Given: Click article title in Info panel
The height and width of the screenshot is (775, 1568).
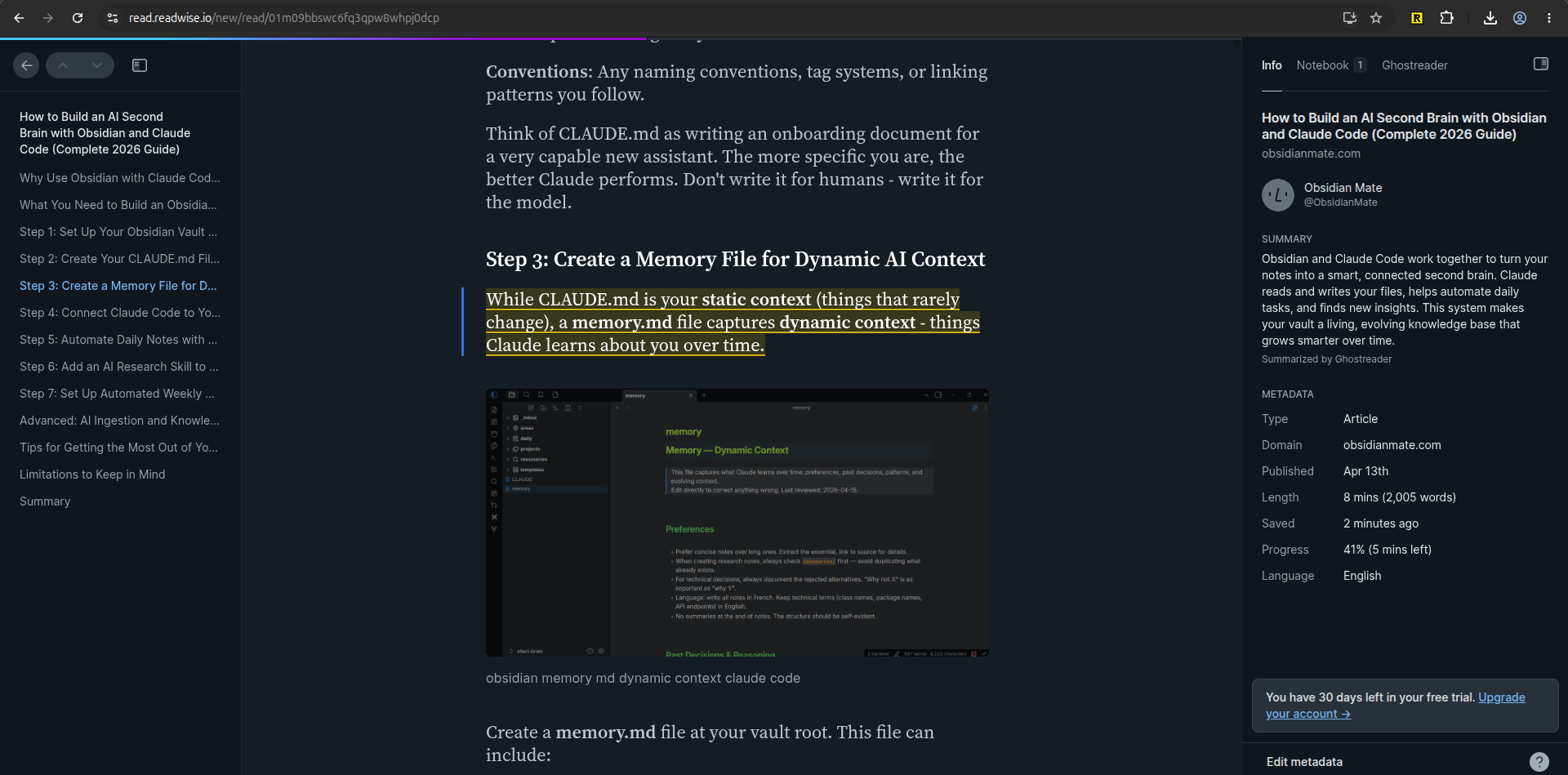Looking at the screenshot, I should click(1404, 126).
